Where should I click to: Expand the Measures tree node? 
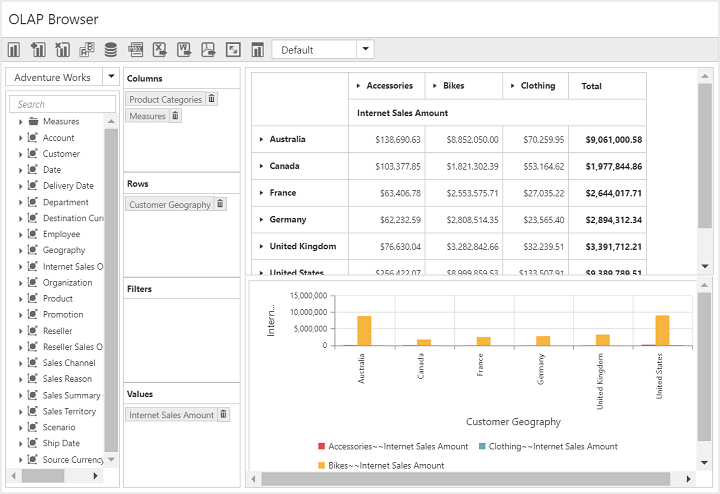tap(20, 122)
